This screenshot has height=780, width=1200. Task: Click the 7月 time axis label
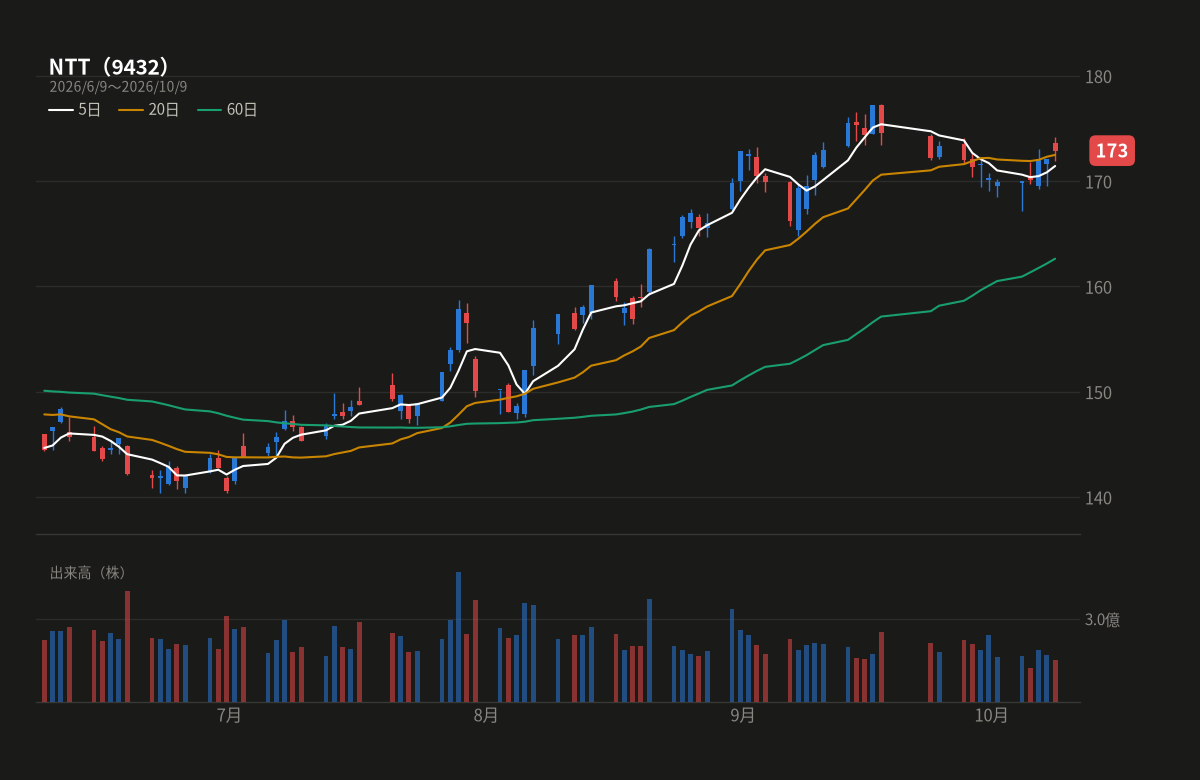[229, 715]
